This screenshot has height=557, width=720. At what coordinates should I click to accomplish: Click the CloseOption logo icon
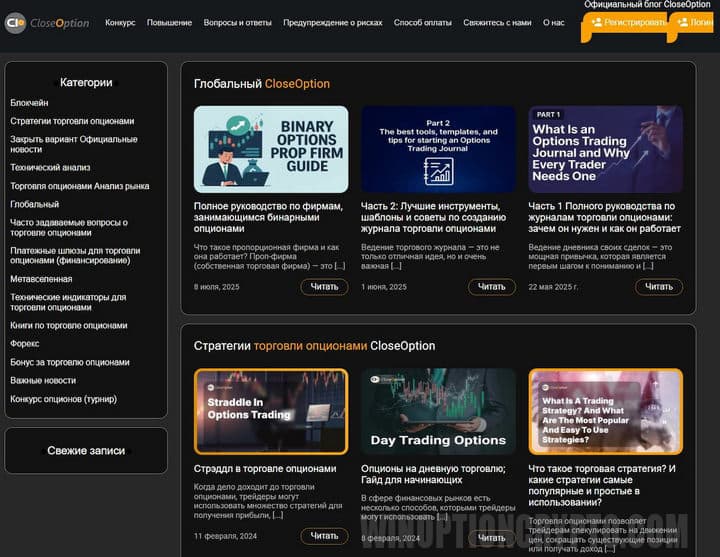[x=15, y=23]
